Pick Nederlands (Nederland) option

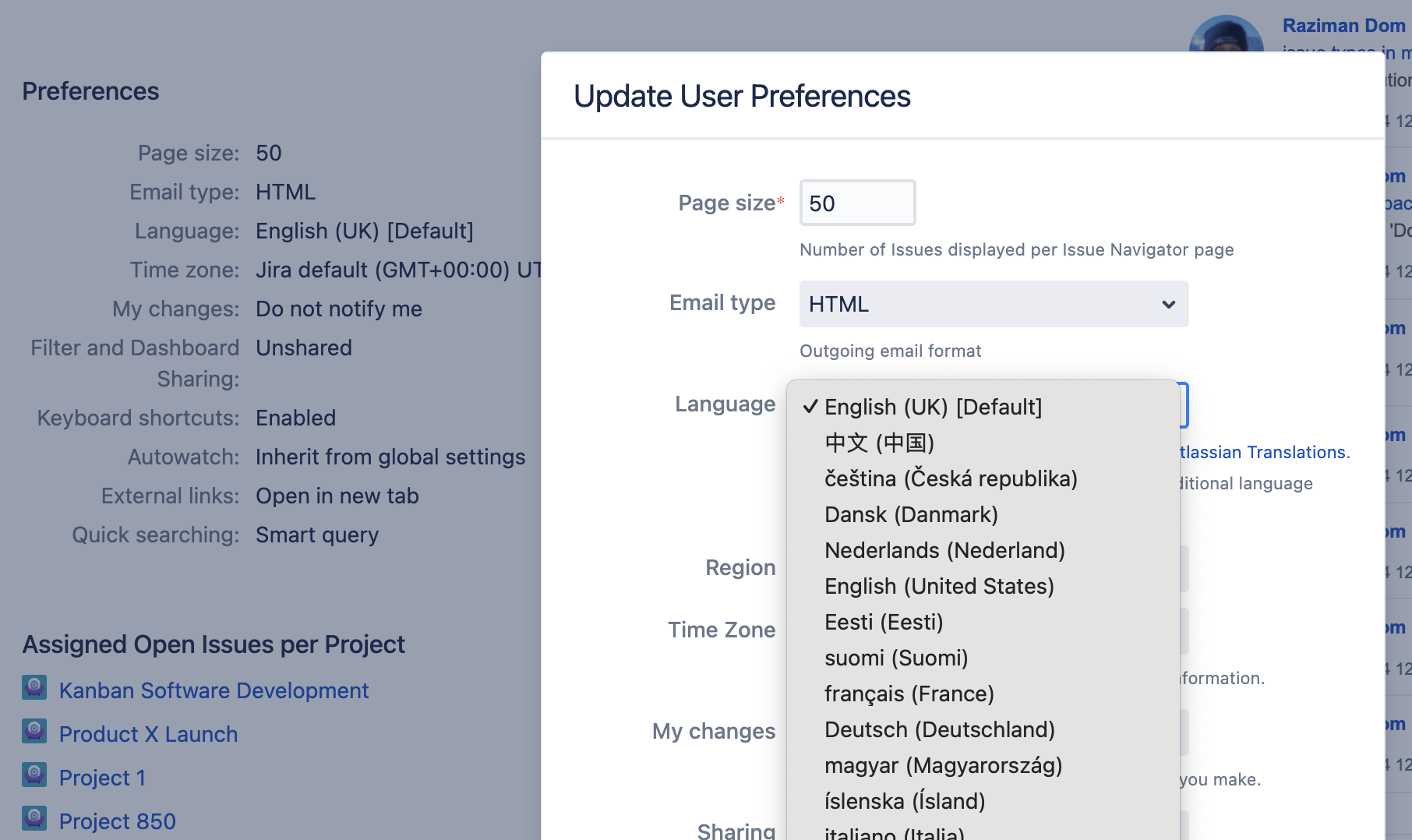pos(944,550)
